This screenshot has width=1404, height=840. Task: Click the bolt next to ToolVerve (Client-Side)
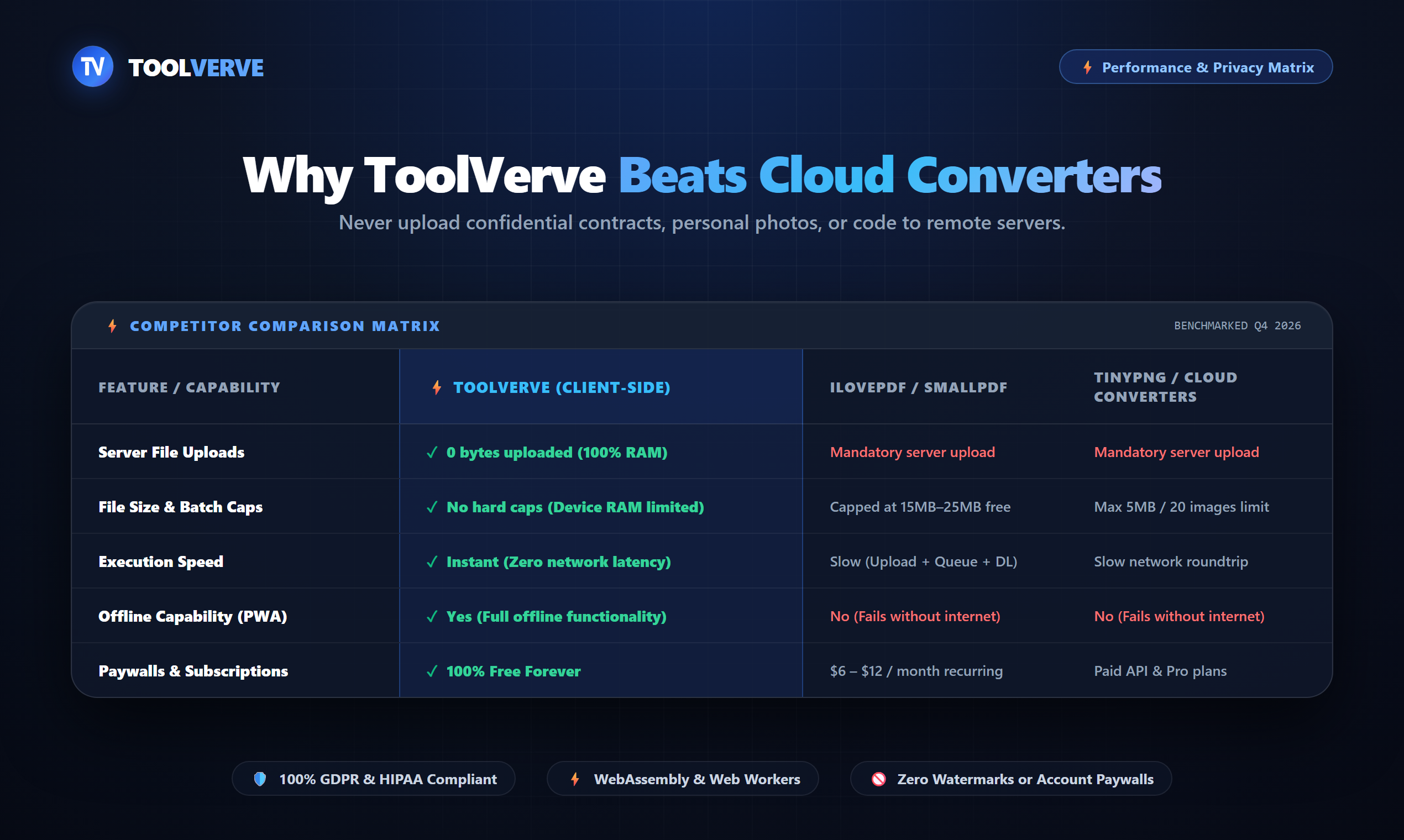[437, 388]
